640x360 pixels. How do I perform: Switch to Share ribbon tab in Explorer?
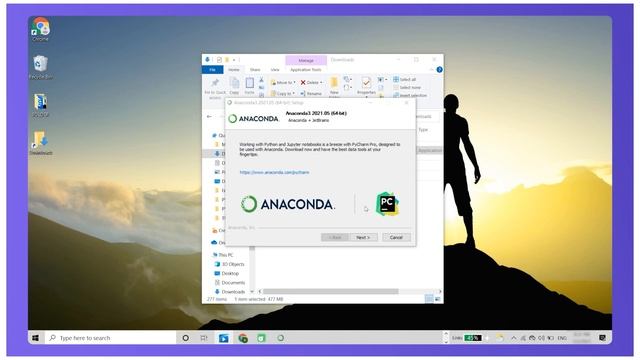[x=255, y=70]
